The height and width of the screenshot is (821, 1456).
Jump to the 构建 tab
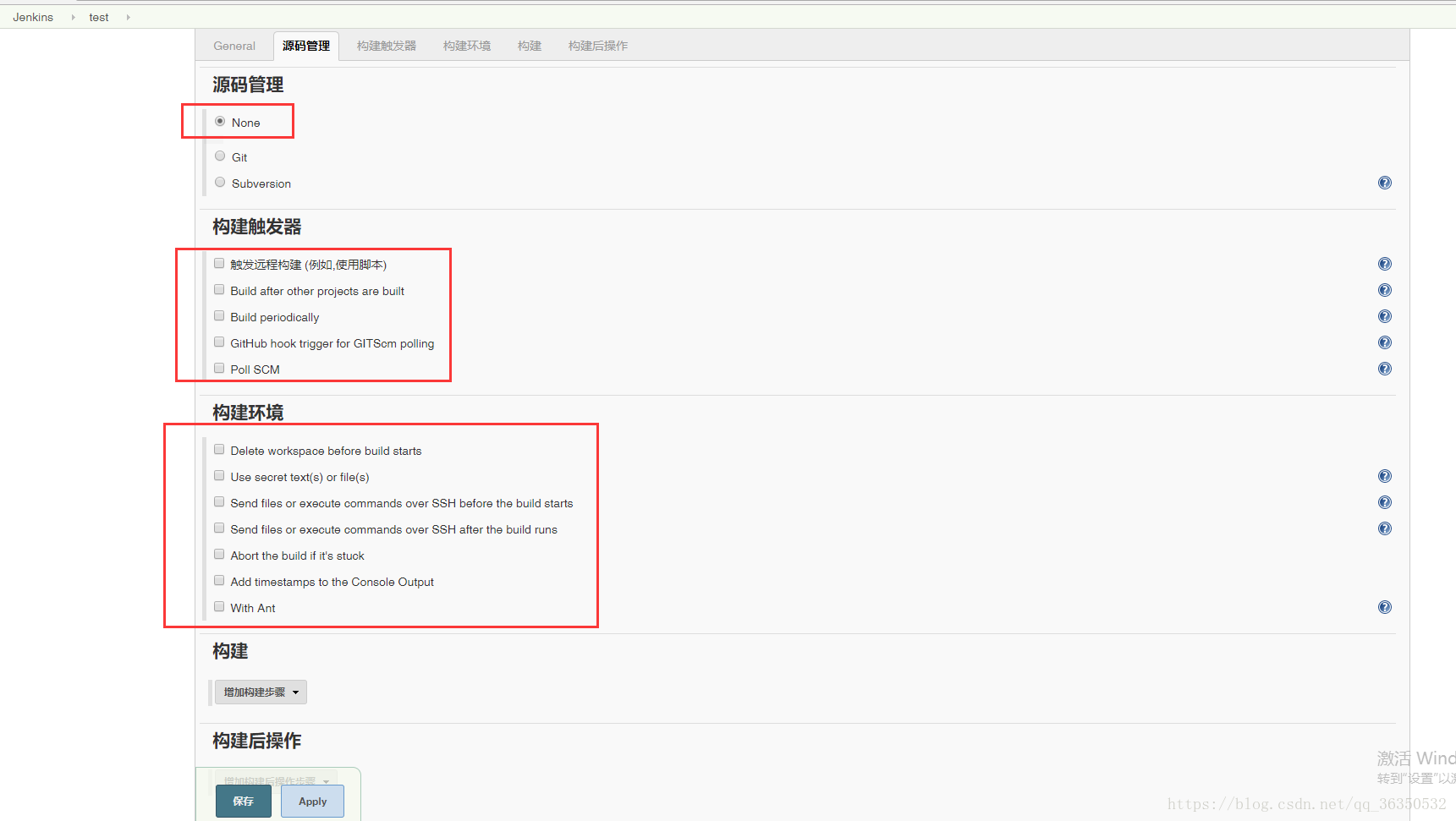pyautogui.click(x=530, y=47)
